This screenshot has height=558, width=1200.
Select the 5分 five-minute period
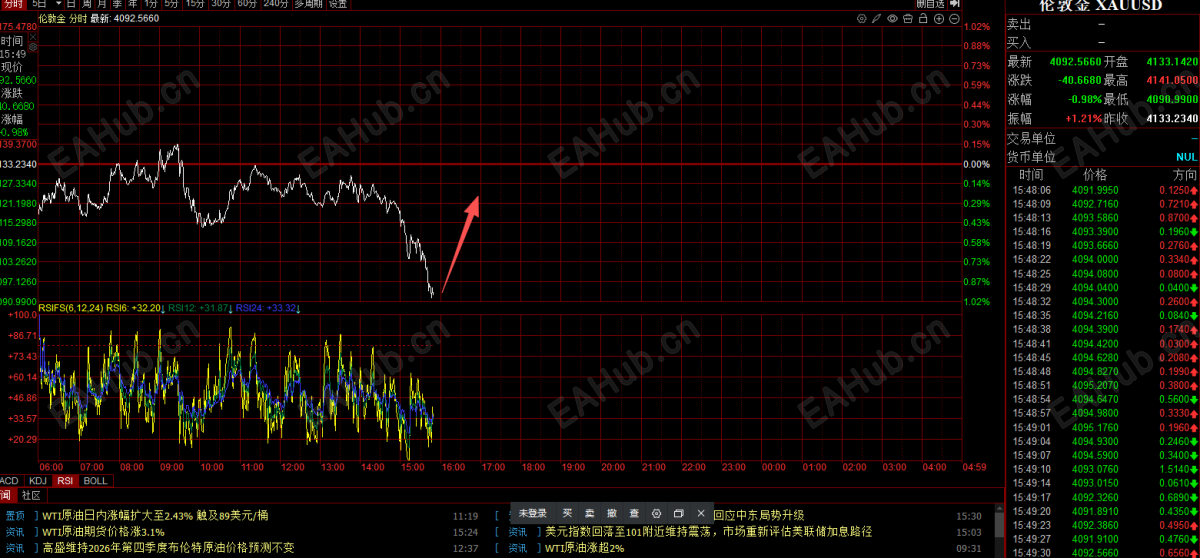(171, 4)
